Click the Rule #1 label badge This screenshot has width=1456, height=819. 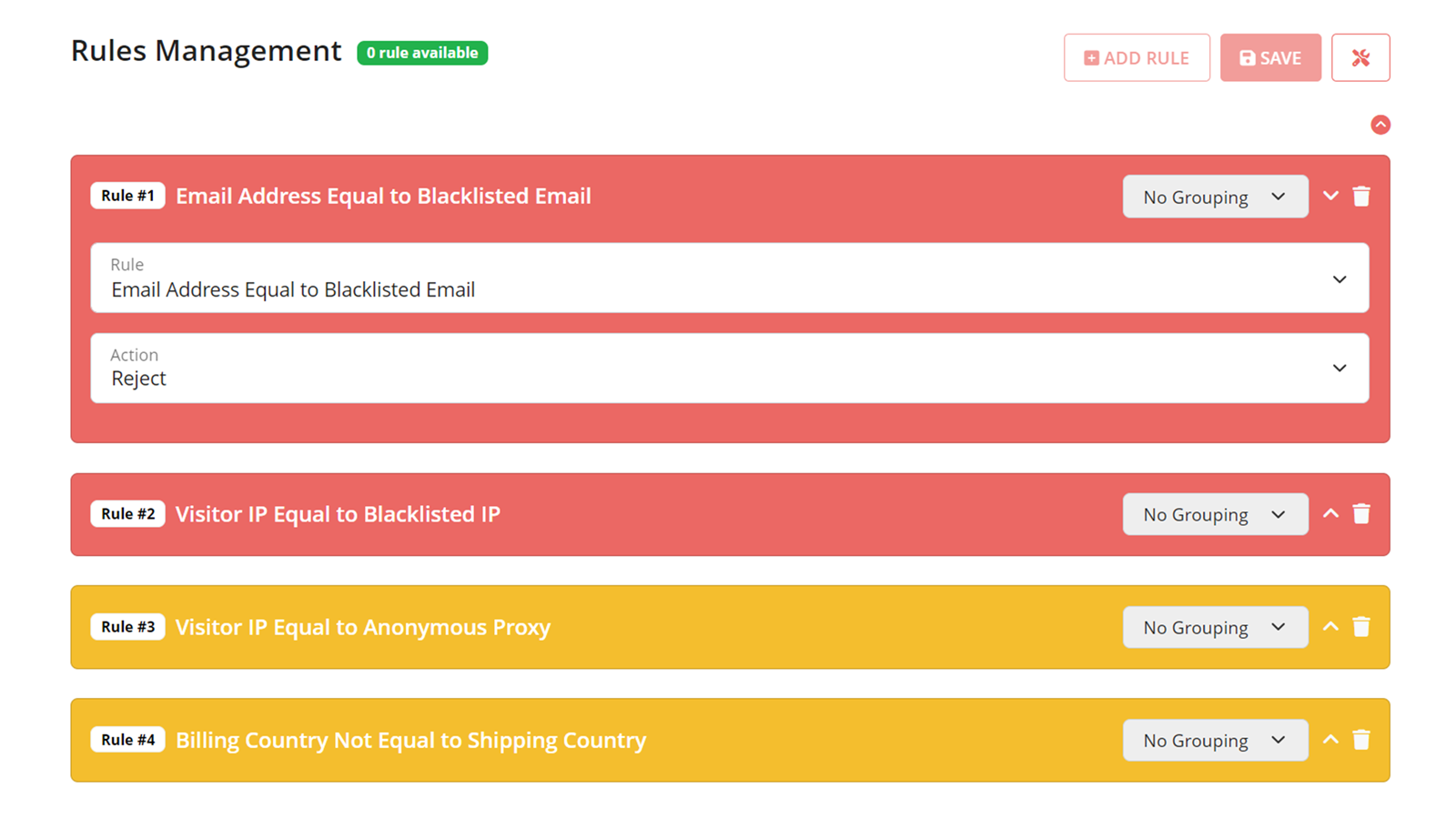coord(127,195)
